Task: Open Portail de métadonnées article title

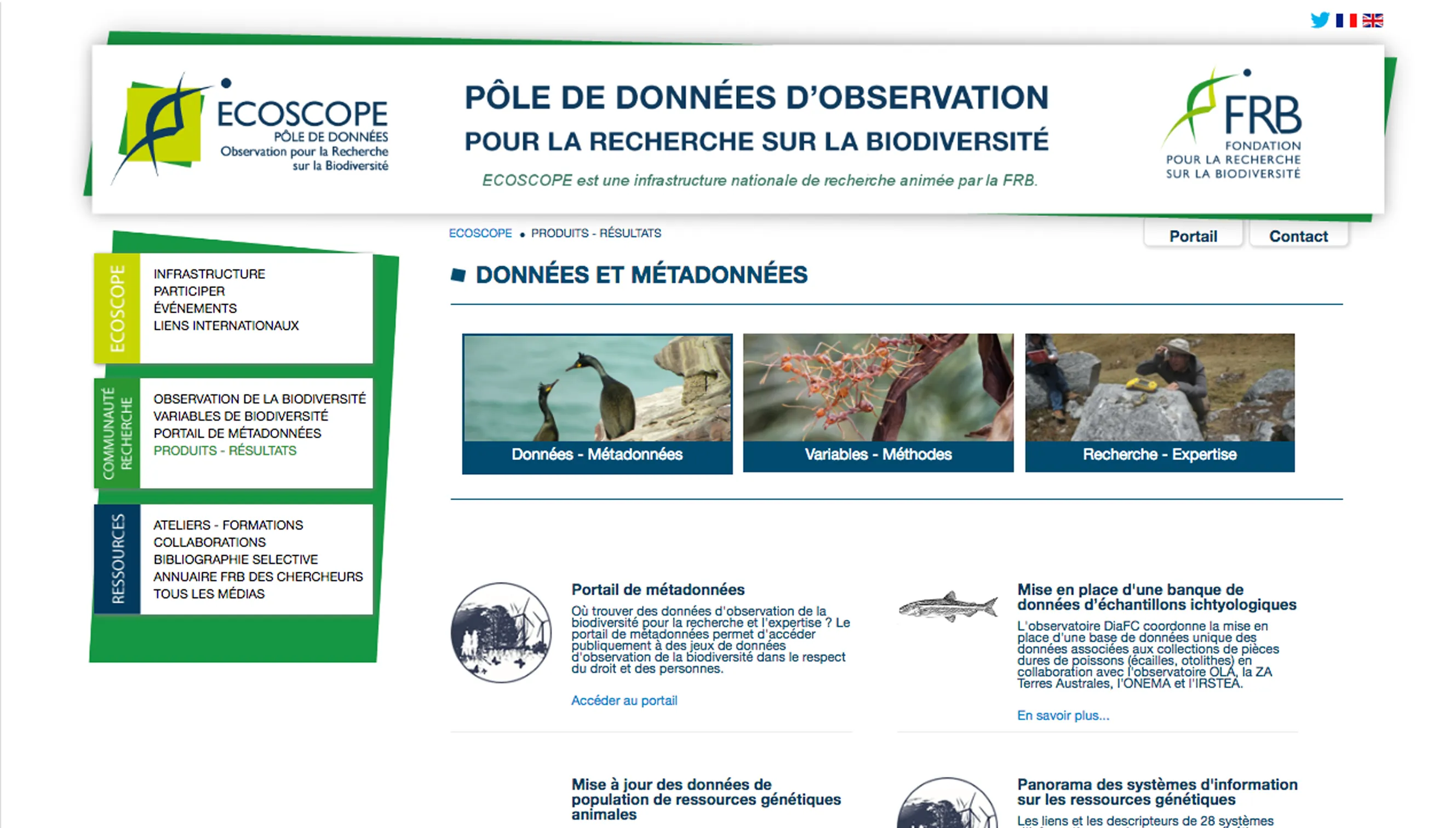Action: 658,590
